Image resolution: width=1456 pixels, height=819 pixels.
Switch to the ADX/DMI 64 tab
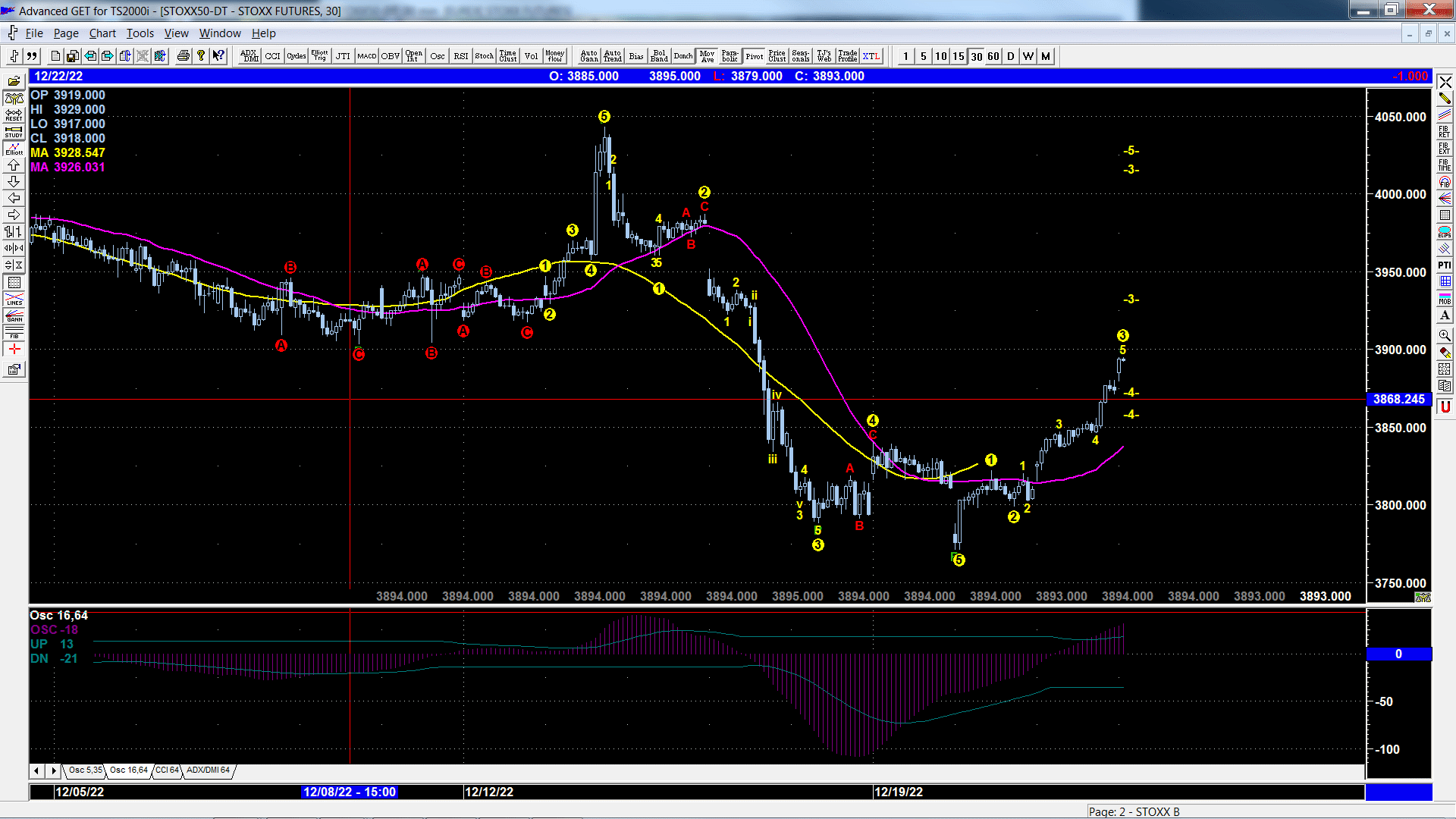pos(209,770)
